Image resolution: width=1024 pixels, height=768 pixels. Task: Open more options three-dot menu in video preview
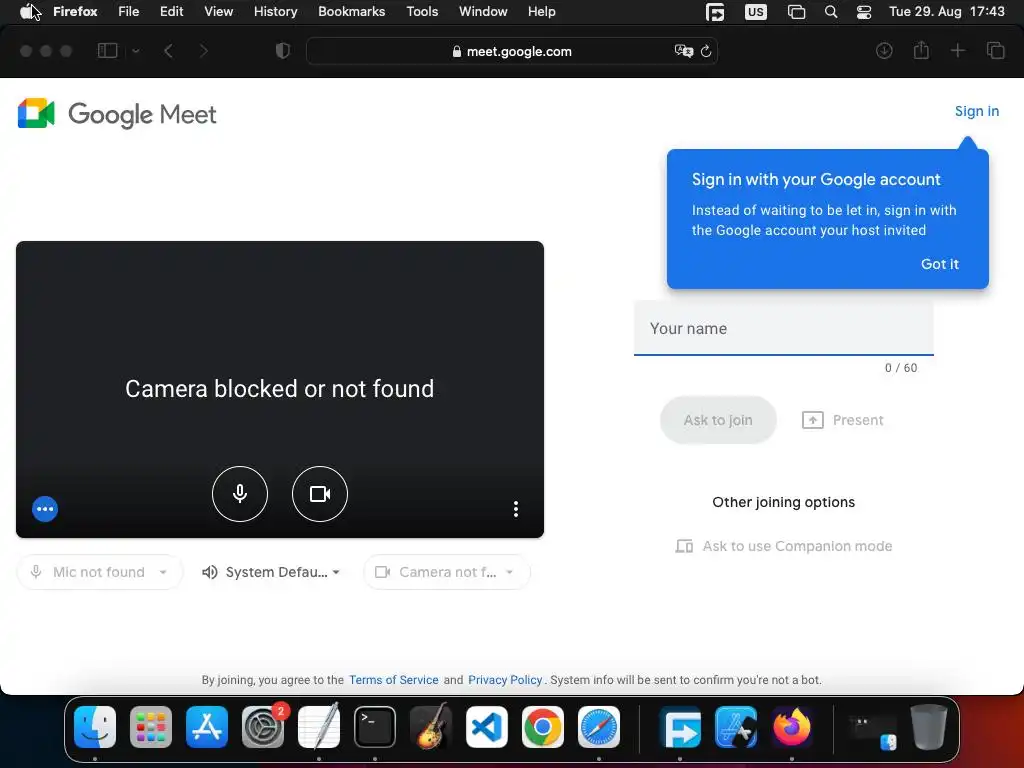[516, 509]
